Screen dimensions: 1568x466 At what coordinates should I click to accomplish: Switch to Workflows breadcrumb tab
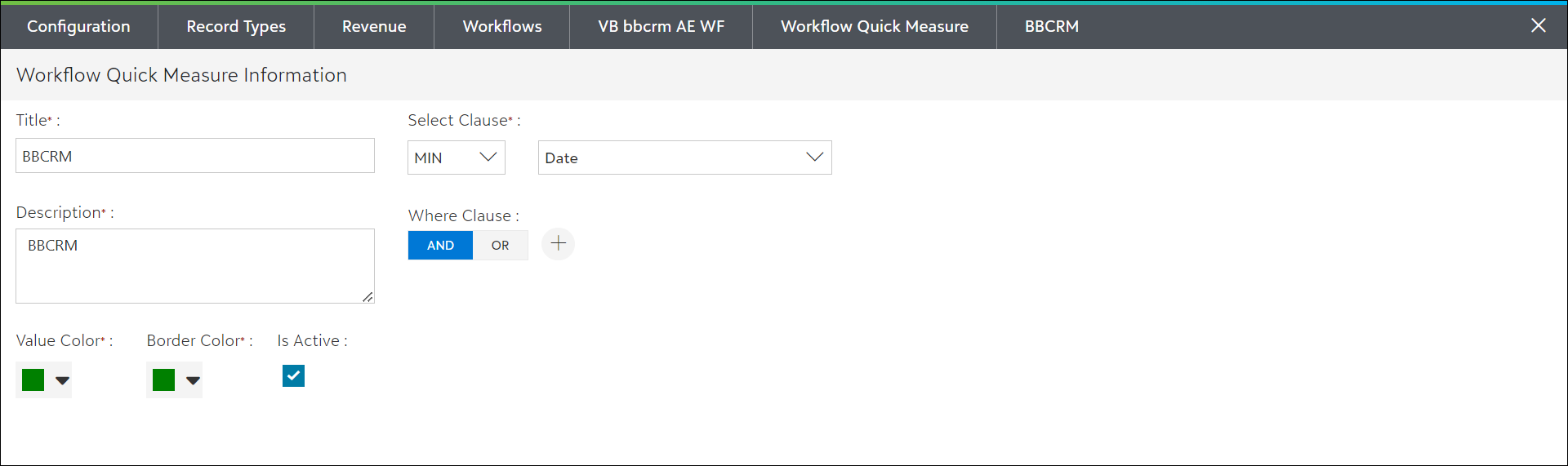tap(502, 26)
